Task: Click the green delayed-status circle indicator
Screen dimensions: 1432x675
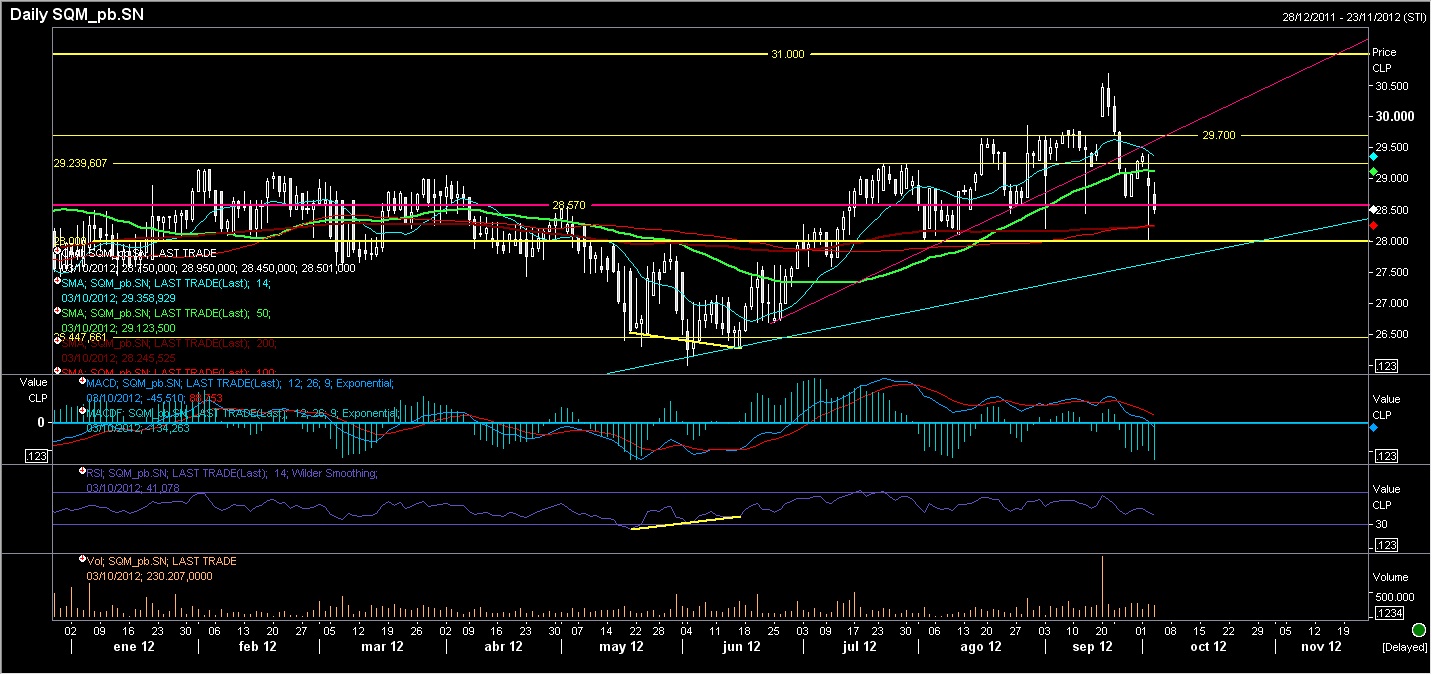Action: point(1419,630)
